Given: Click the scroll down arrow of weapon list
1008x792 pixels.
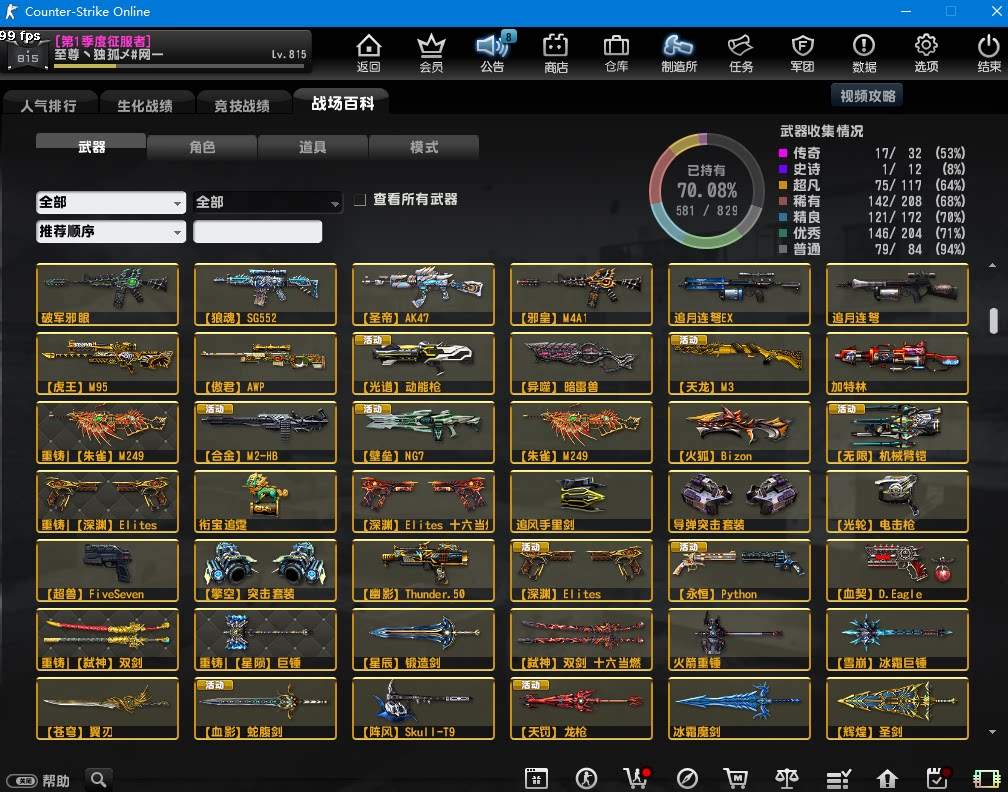Looking at the screenshot, I should tap(993, 732).
